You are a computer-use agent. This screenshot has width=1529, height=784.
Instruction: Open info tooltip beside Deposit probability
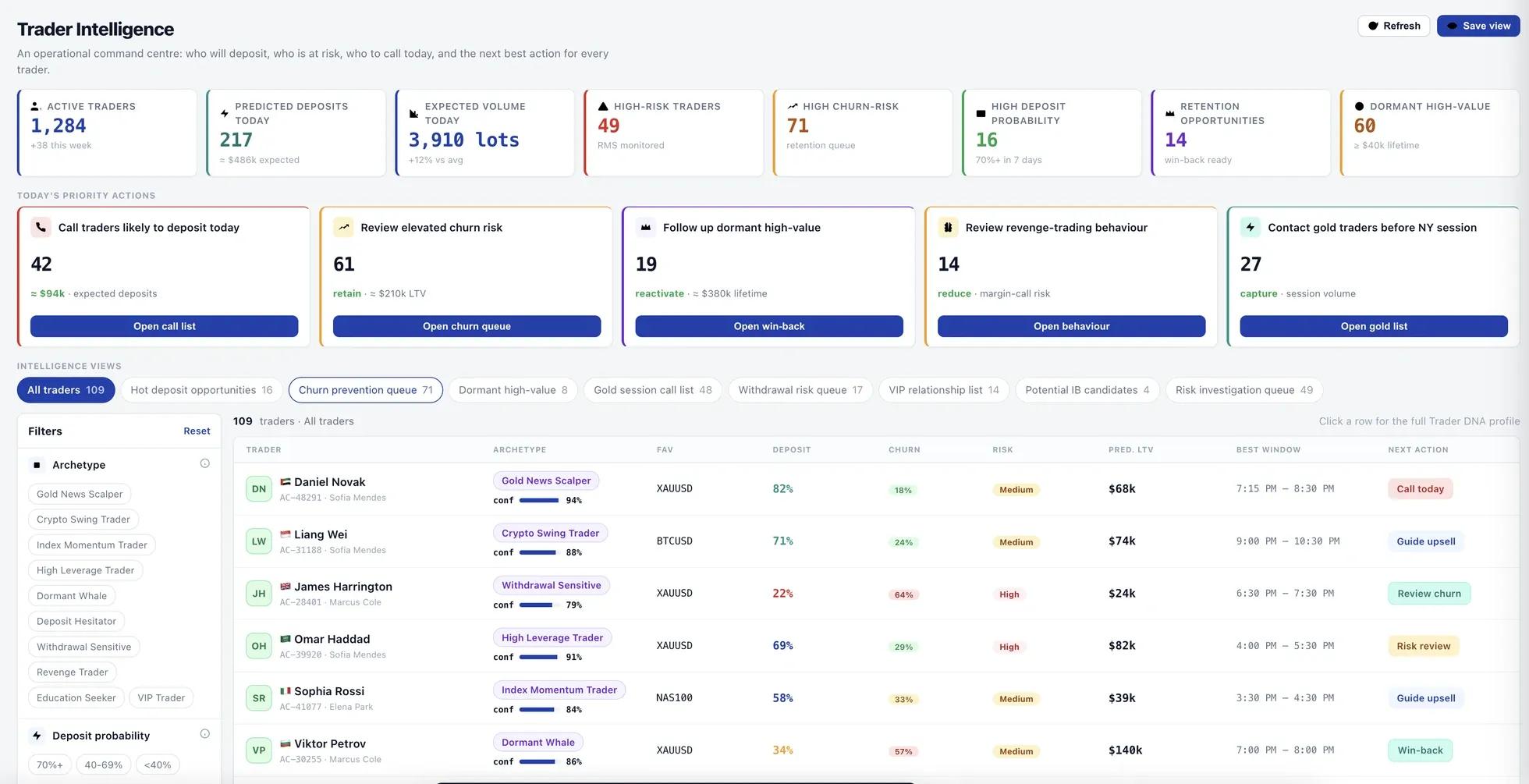tap(204, 734)
